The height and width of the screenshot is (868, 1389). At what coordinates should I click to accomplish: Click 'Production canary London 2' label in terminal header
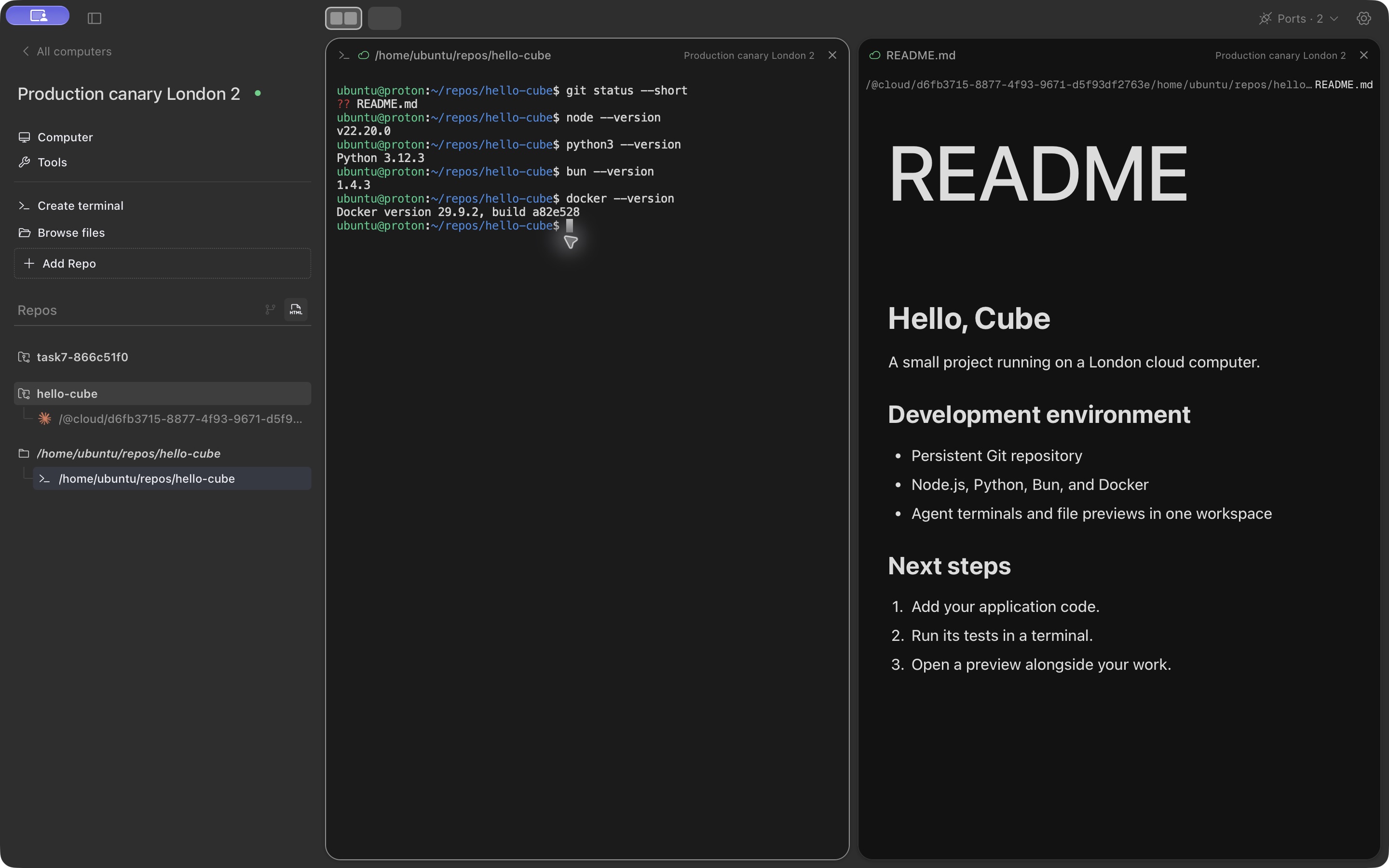click(749, 55)
